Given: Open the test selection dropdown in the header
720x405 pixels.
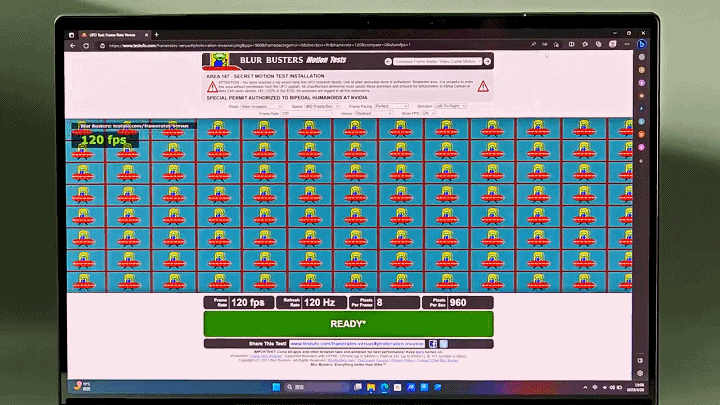Looking at the screenshot, I should [438, 61].
